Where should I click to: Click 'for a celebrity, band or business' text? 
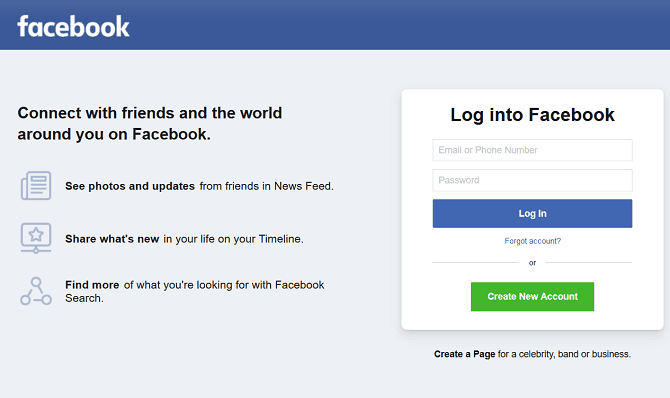coord(564,354)
